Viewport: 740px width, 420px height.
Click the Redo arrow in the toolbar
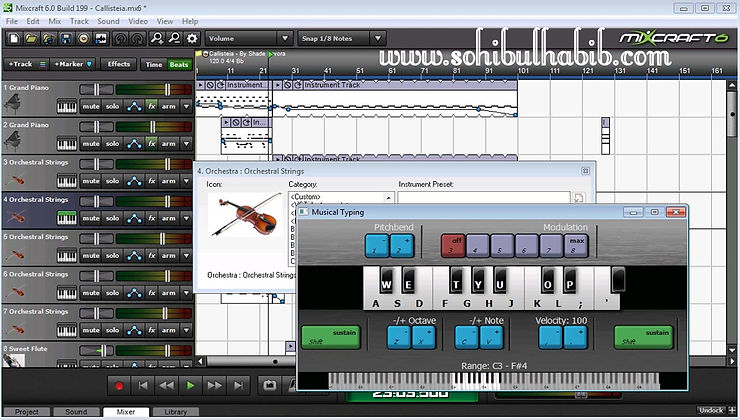(x=138, y=38)
